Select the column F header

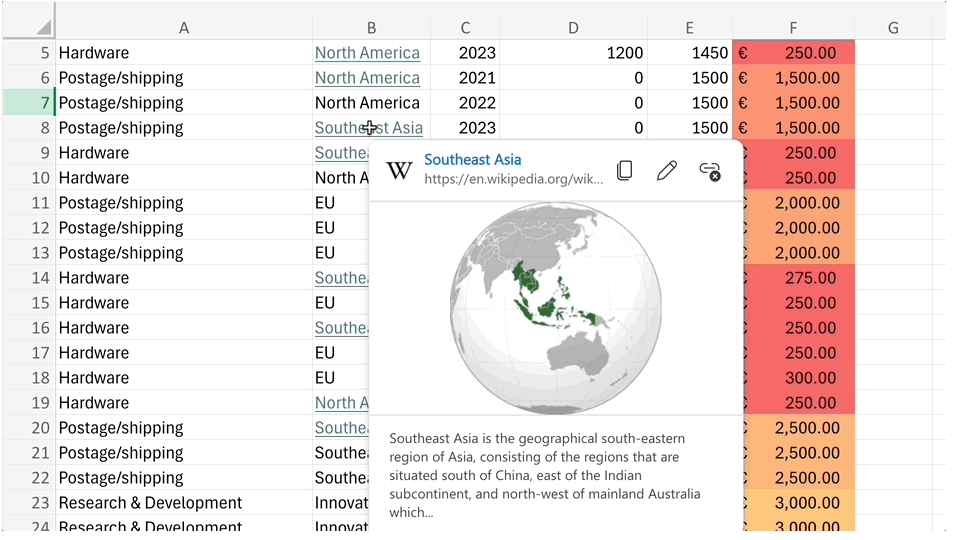(x=793, y=28)
